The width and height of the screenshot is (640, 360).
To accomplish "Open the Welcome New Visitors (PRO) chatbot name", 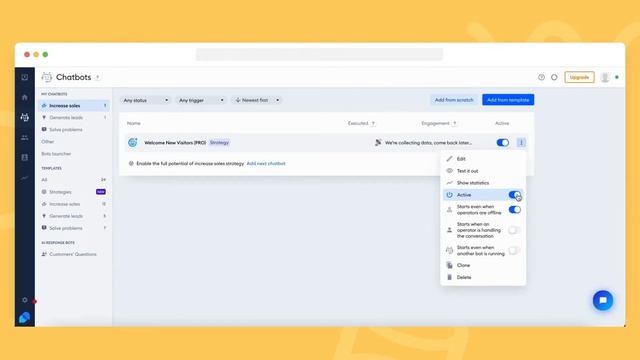I will pyautogui.click(x=175, y=142).
